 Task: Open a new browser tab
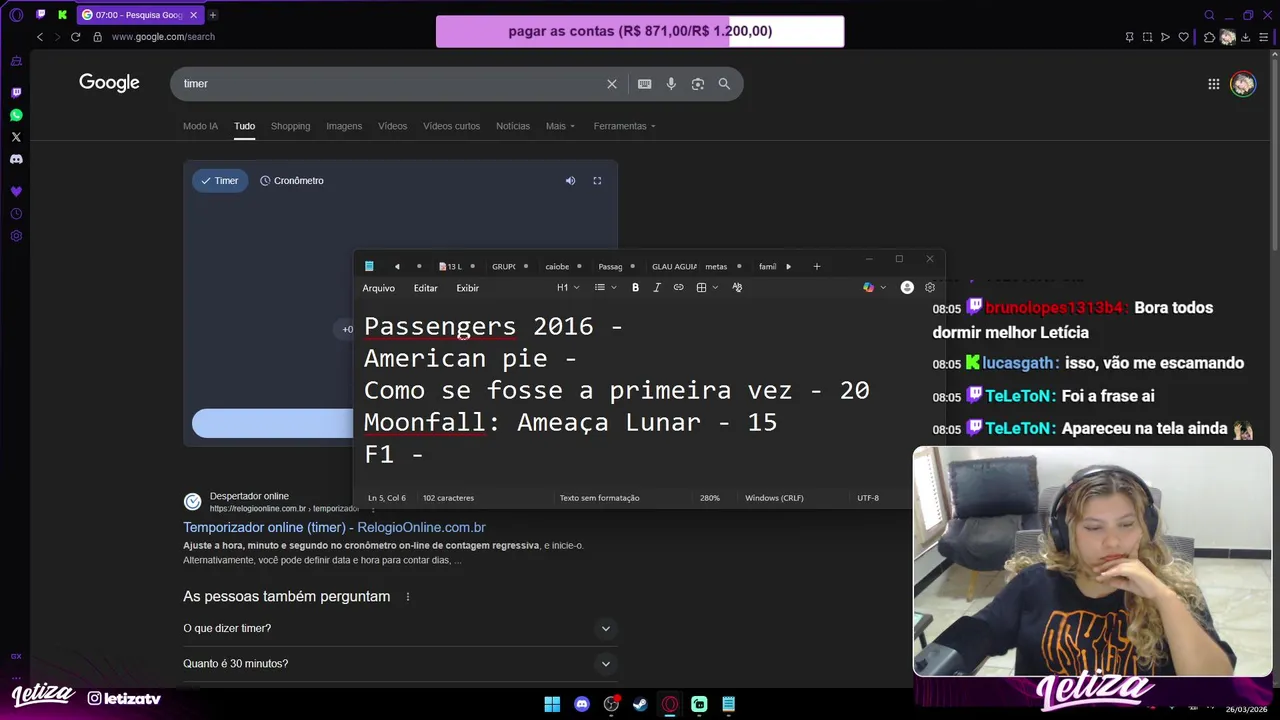(x=213, y=15)
